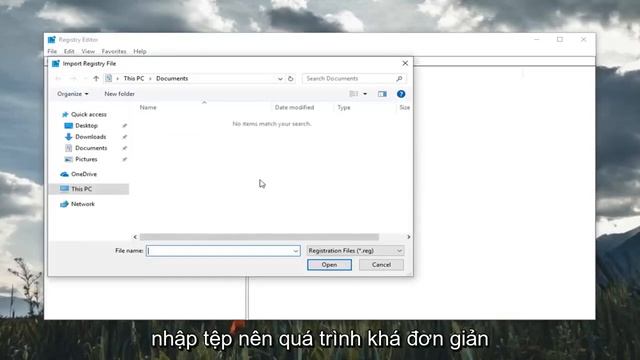Click the Pictures icon in sidebar
This screenshot has height=360, width=640.
69,159
